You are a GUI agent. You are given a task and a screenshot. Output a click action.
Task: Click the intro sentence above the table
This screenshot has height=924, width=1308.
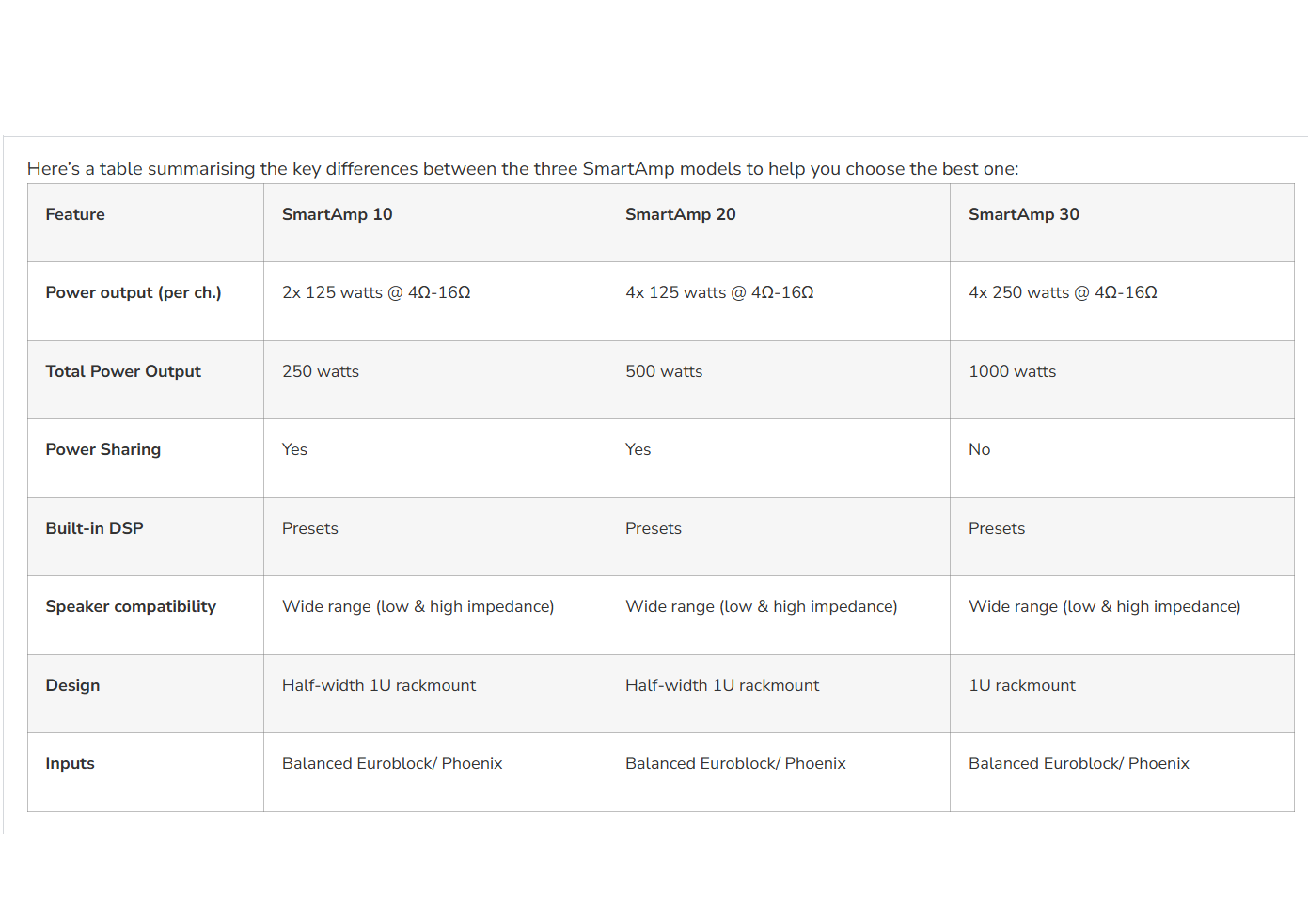(522, 169)
